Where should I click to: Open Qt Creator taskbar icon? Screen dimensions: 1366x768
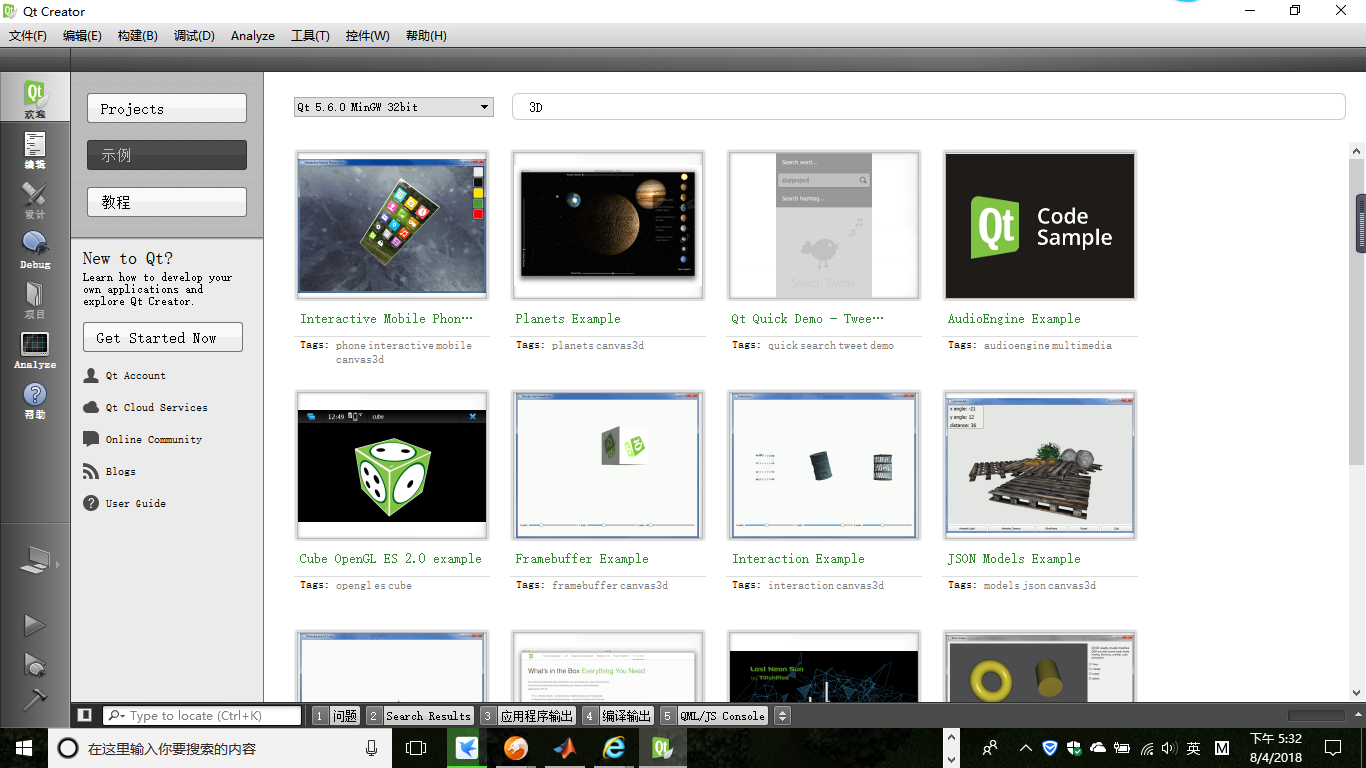coord(662,748)
